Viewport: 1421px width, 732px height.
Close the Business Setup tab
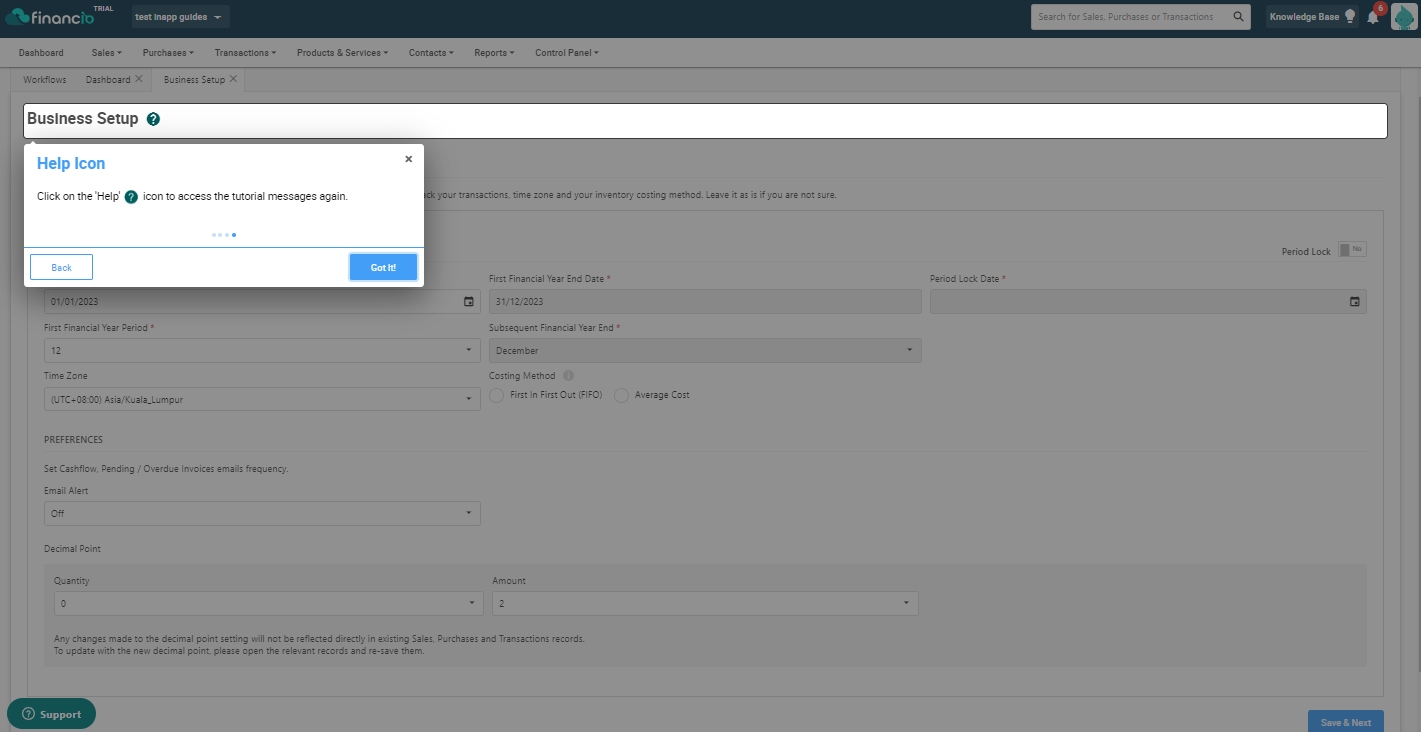click(x=233, y=79)
